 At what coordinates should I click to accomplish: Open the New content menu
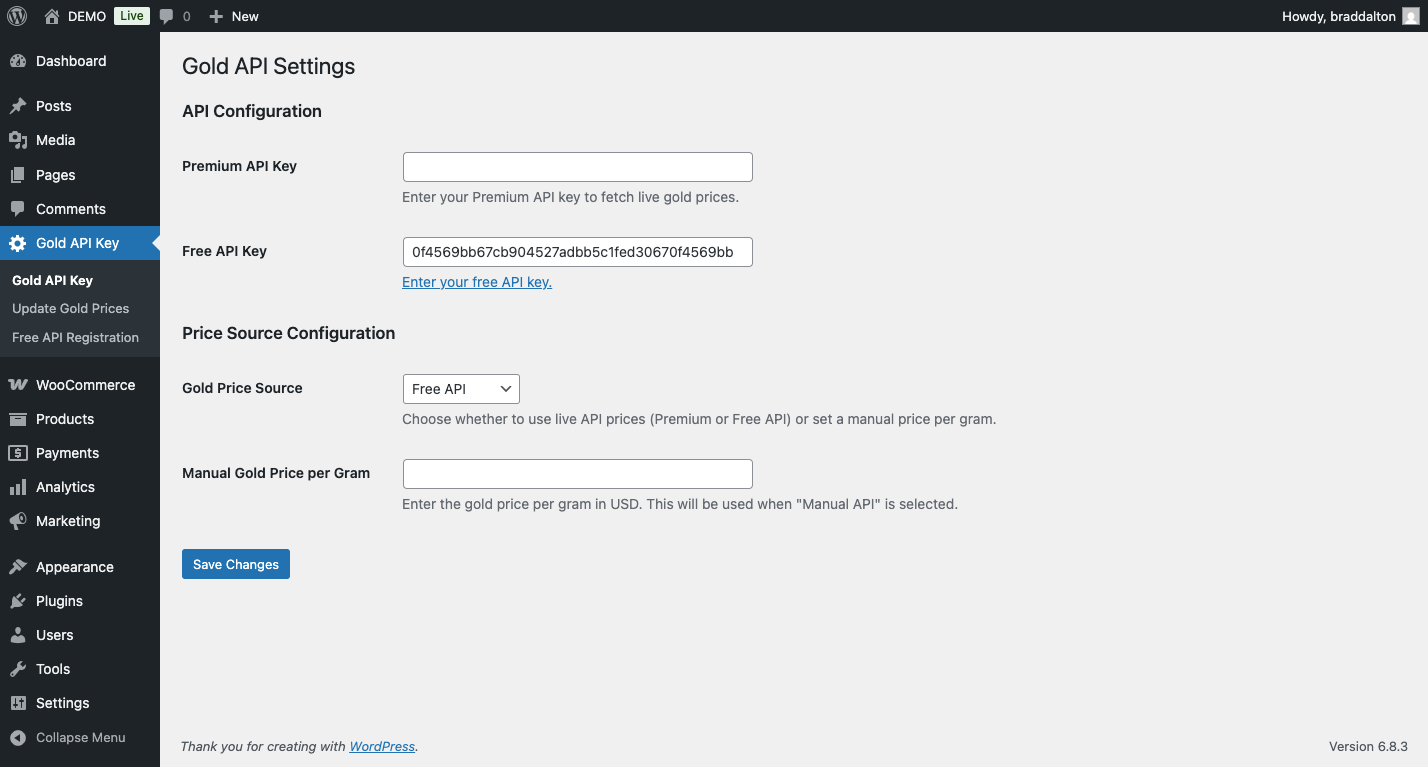point(234,16)
